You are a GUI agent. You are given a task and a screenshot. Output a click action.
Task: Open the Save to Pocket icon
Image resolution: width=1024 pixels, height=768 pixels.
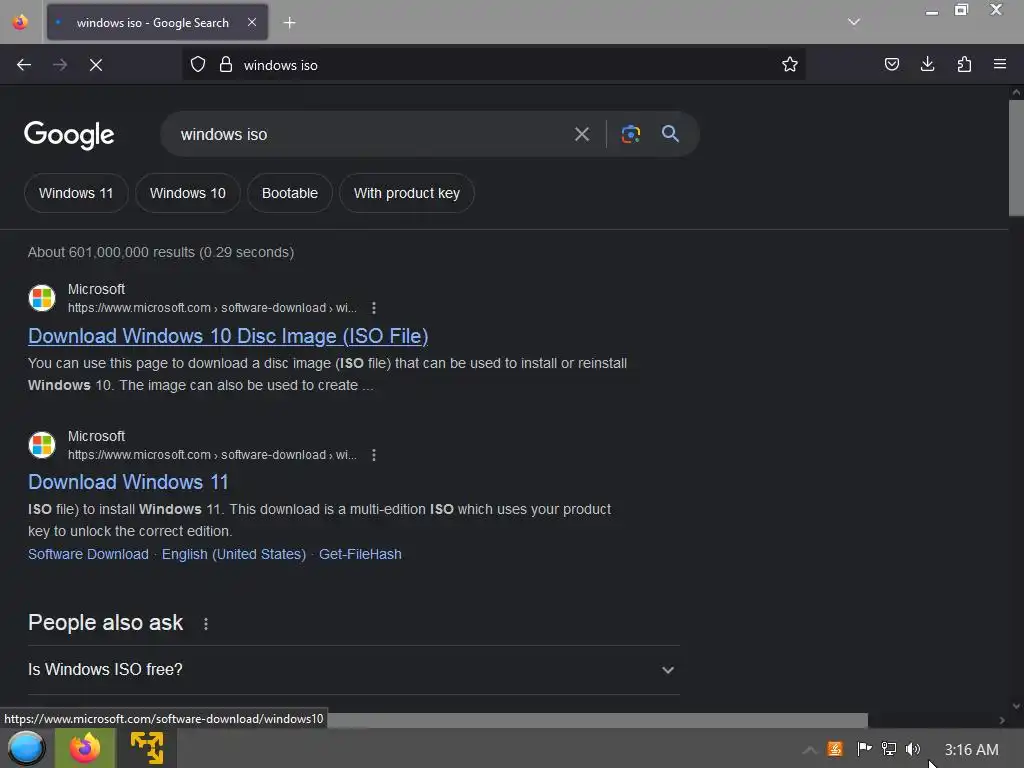[x=891, y=64]
